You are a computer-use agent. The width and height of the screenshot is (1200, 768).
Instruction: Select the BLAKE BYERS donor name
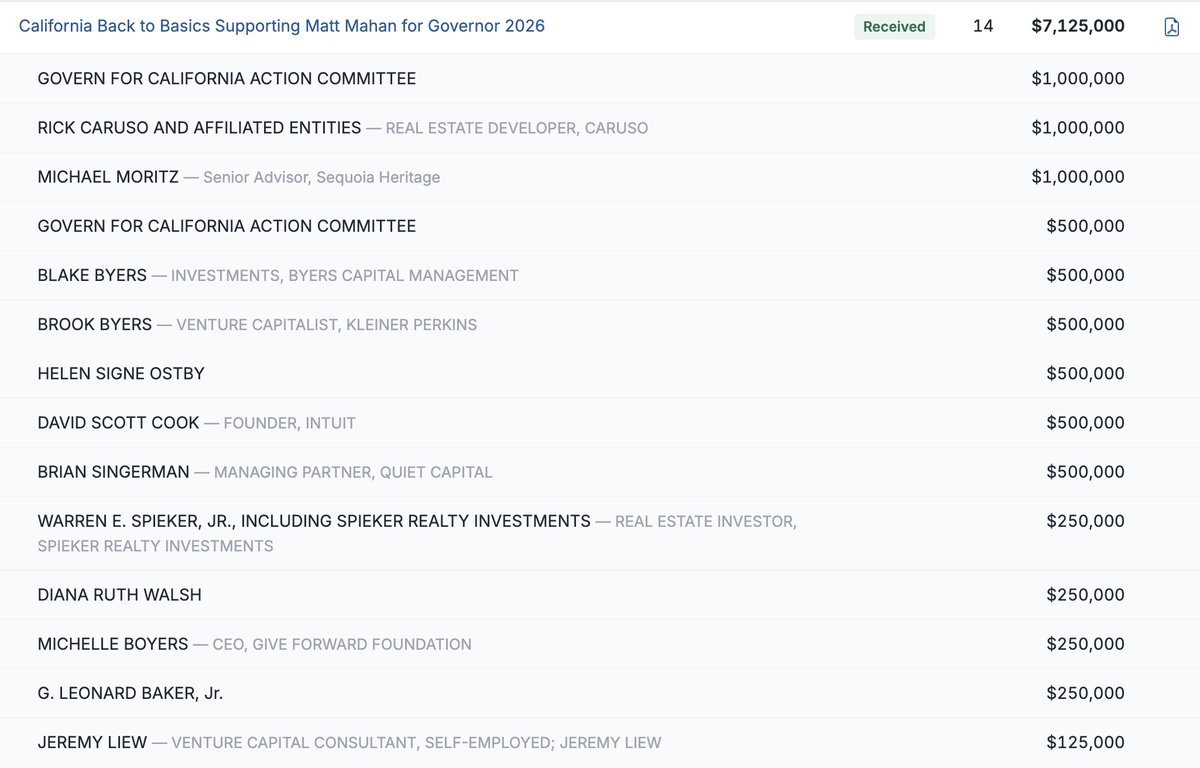click(x=92, y=275)
